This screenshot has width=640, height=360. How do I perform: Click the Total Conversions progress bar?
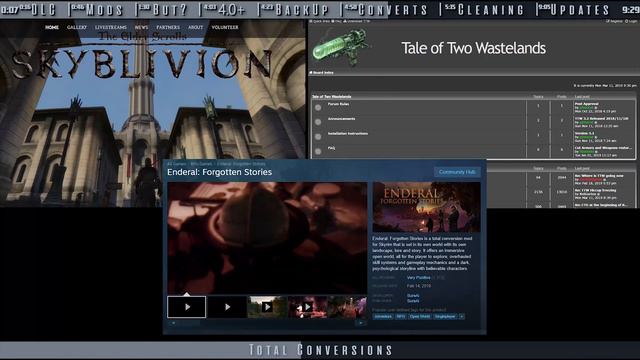pyautogui.click(x=320, y=350)
